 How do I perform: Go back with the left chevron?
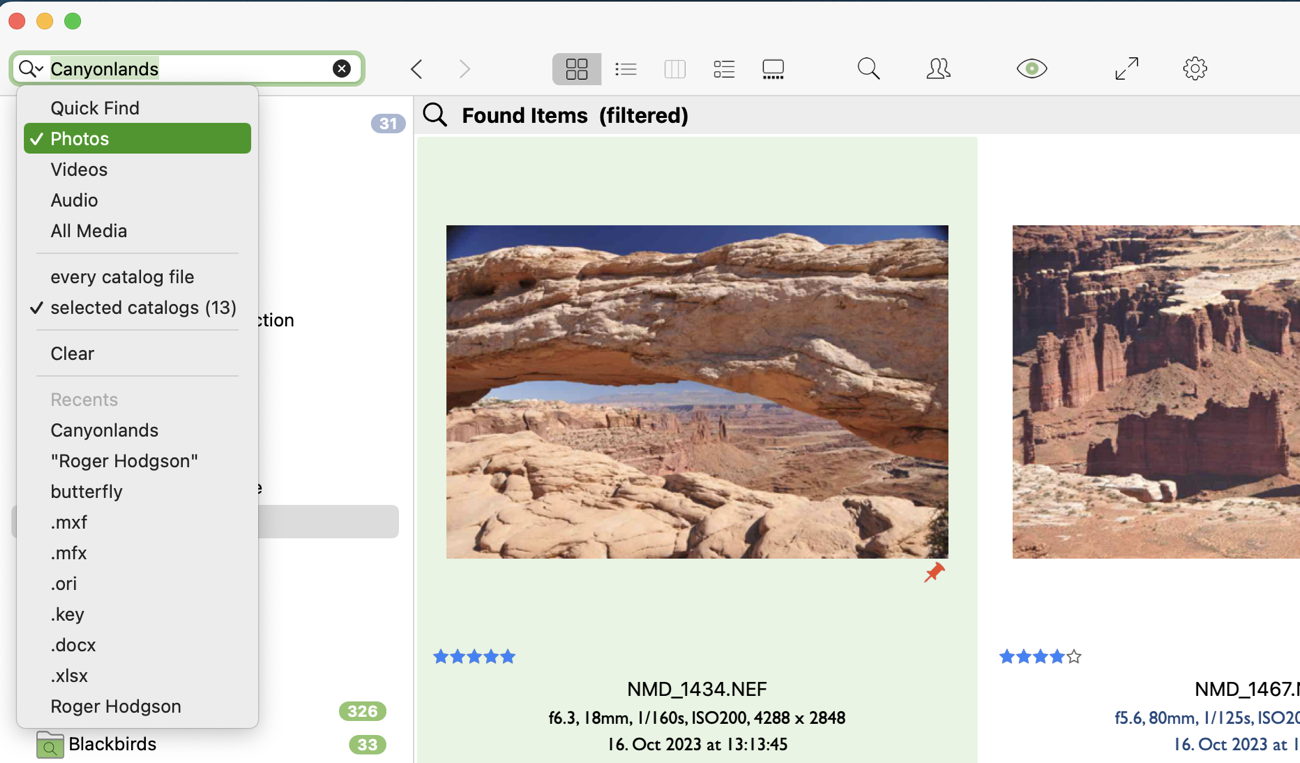tap(417, 69)
